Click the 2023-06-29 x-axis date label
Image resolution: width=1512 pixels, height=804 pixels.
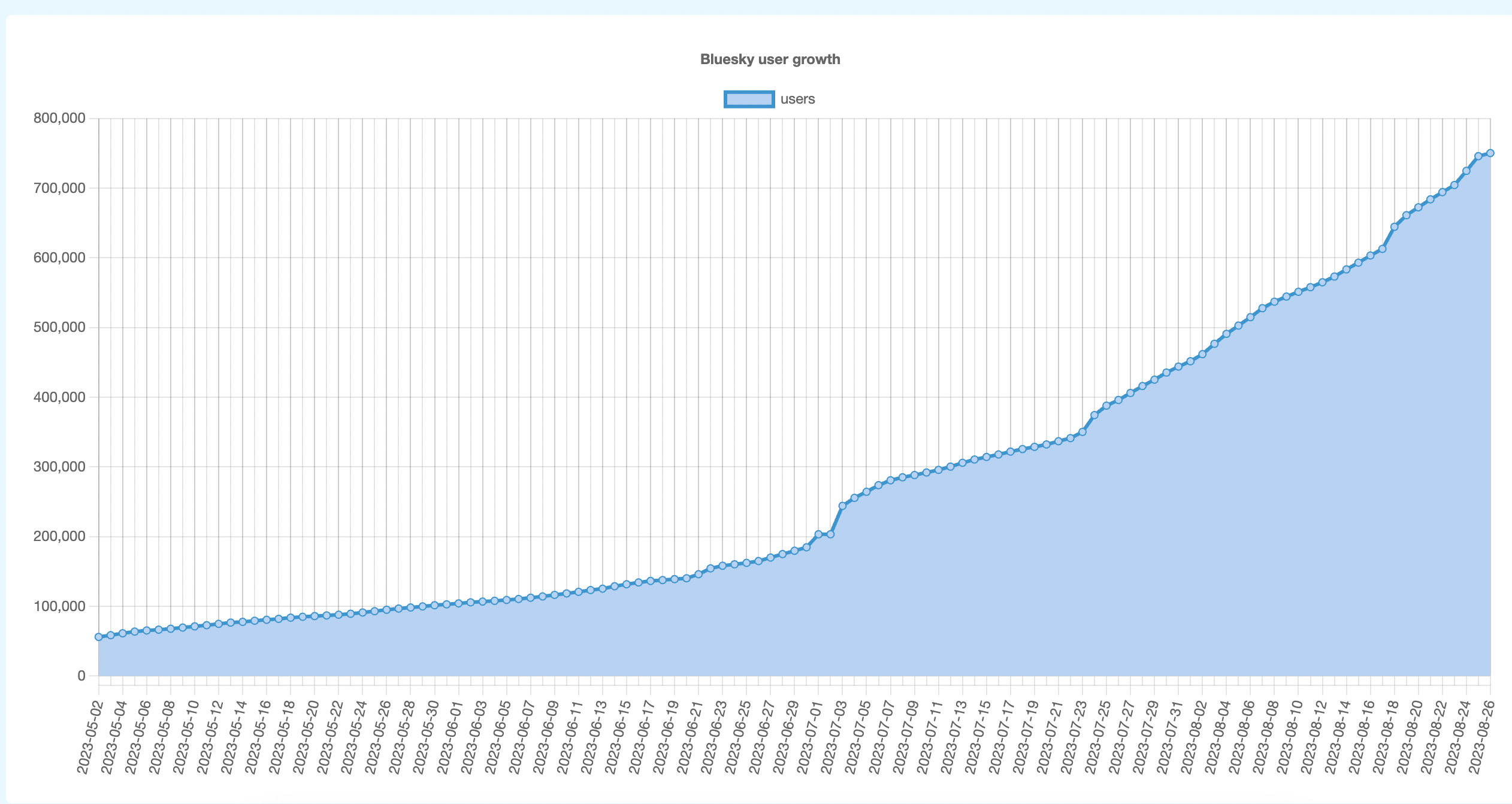(x=785, y=737)
